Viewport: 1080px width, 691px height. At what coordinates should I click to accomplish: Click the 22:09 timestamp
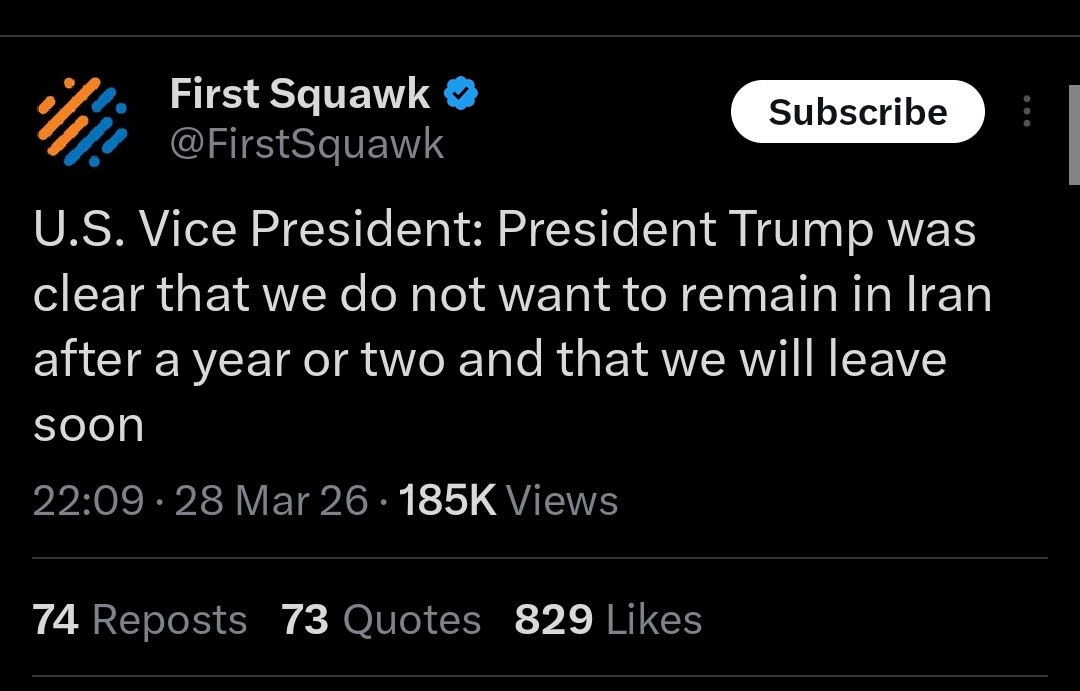point(88,500)
